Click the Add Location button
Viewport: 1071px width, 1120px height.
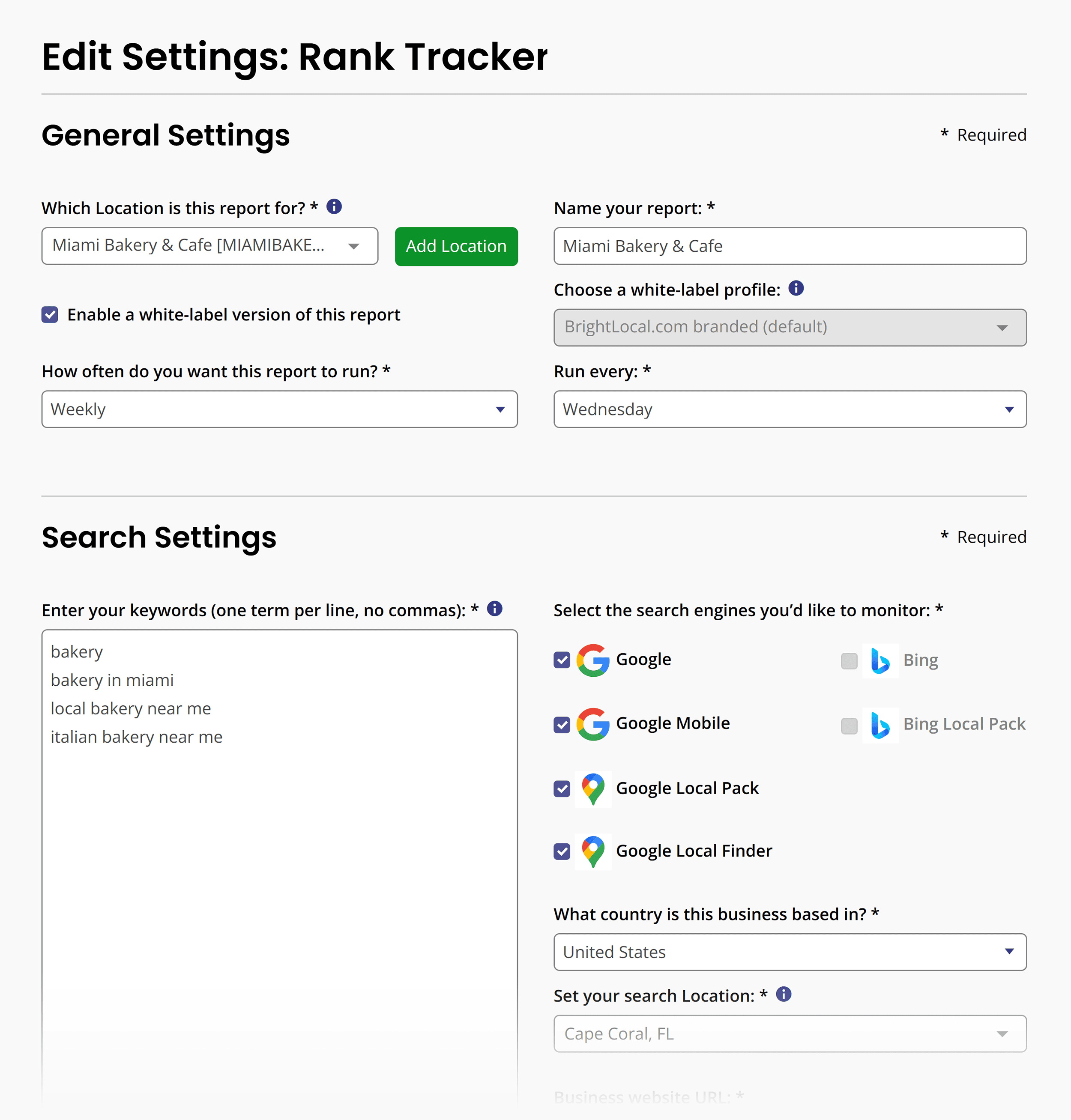(x=455, y=246)
